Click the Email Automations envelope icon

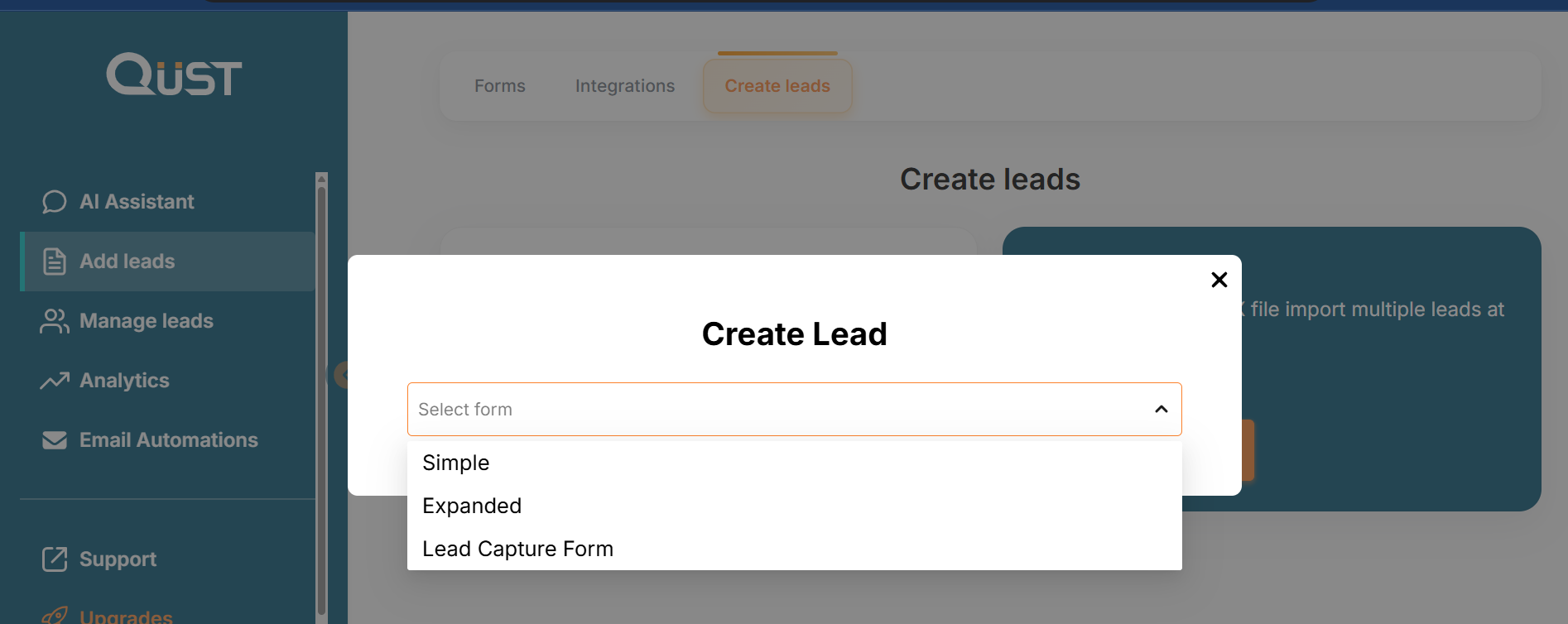pyautogui.click(x=55, y=440)
